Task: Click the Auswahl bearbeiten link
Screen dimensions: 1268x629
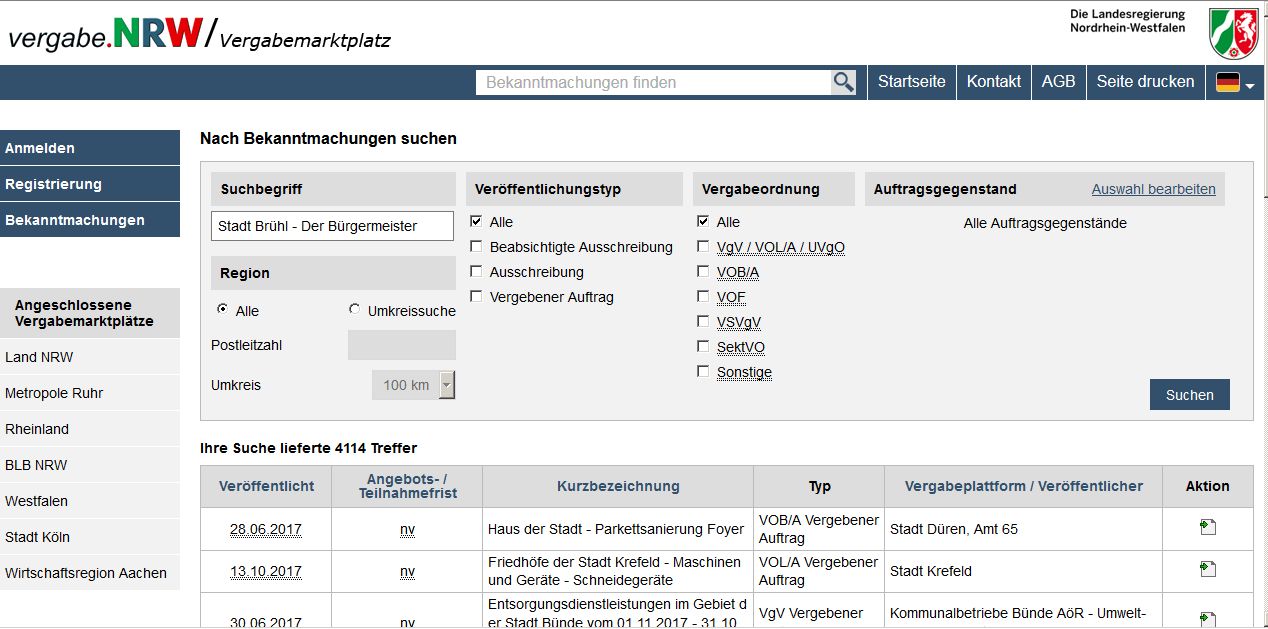Action: coord(1153,189)
